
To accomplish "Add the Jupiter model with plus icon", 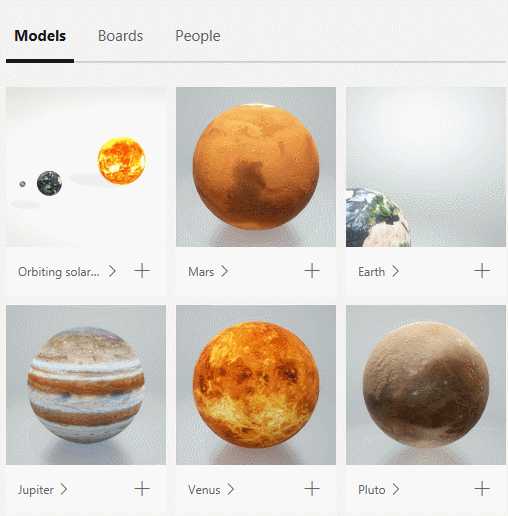I will pyautogui.click(x=142, y=489).
